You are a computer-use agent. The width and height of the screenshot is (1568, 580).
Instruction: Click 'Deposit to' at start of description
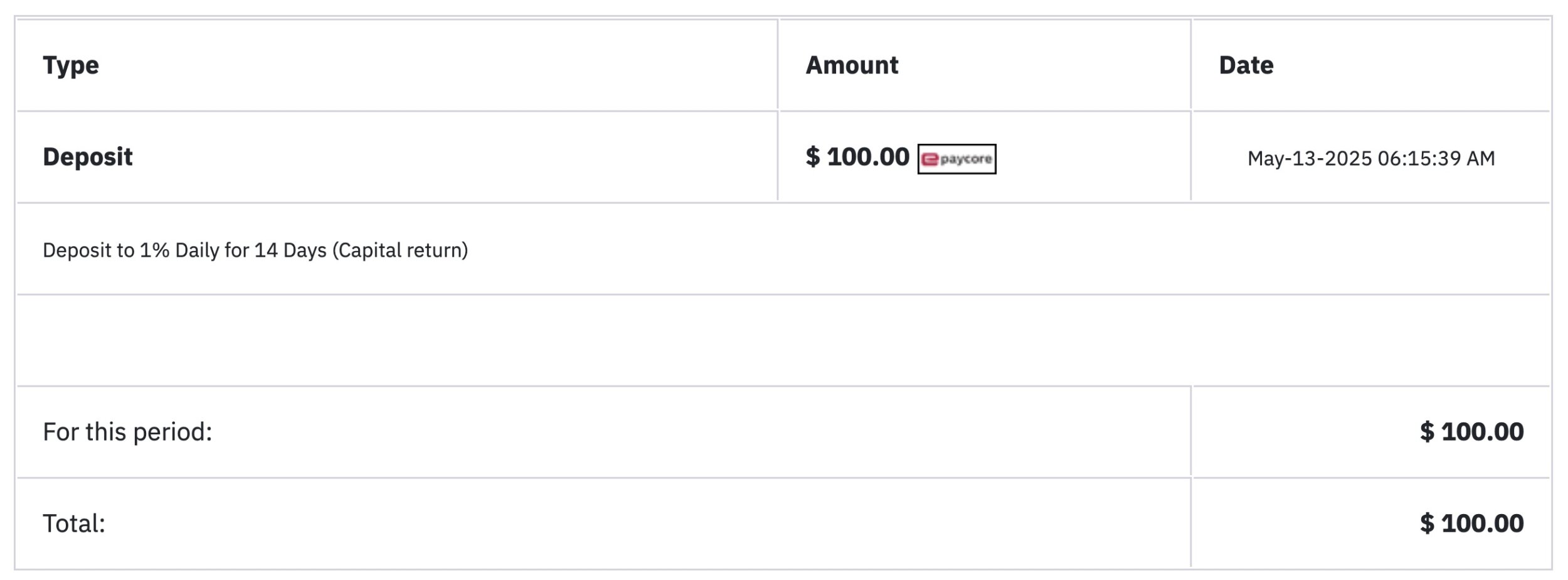click(88, 250)
